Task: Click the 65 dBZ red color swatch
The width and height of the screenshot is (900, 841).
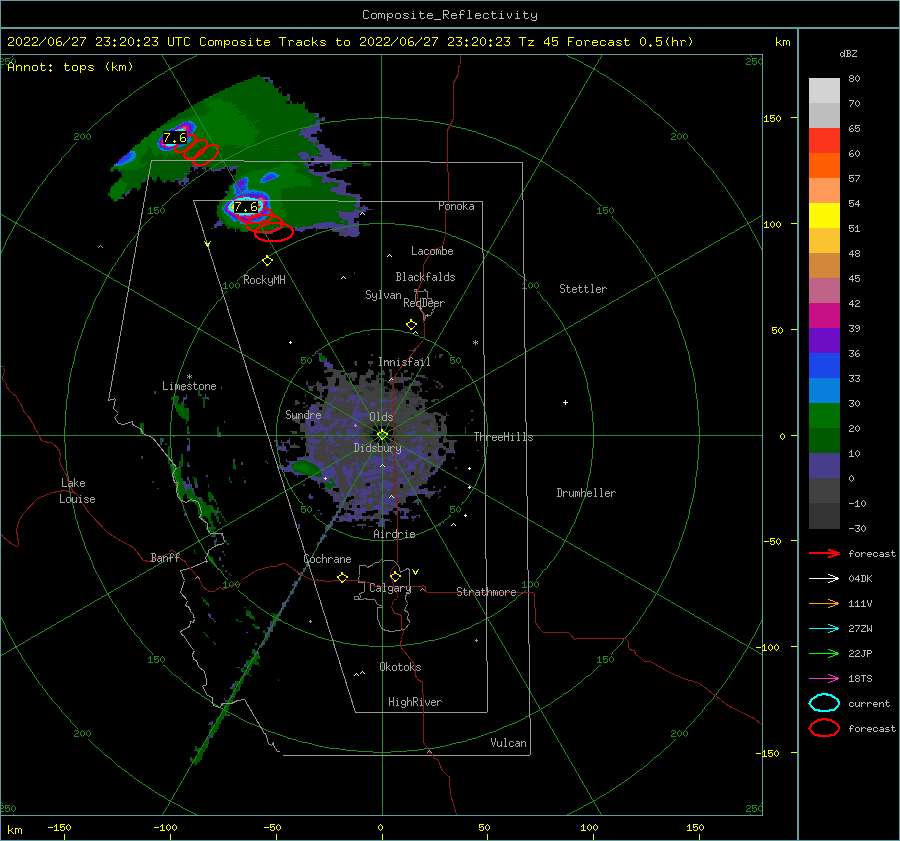Action: tap(824, 140)
